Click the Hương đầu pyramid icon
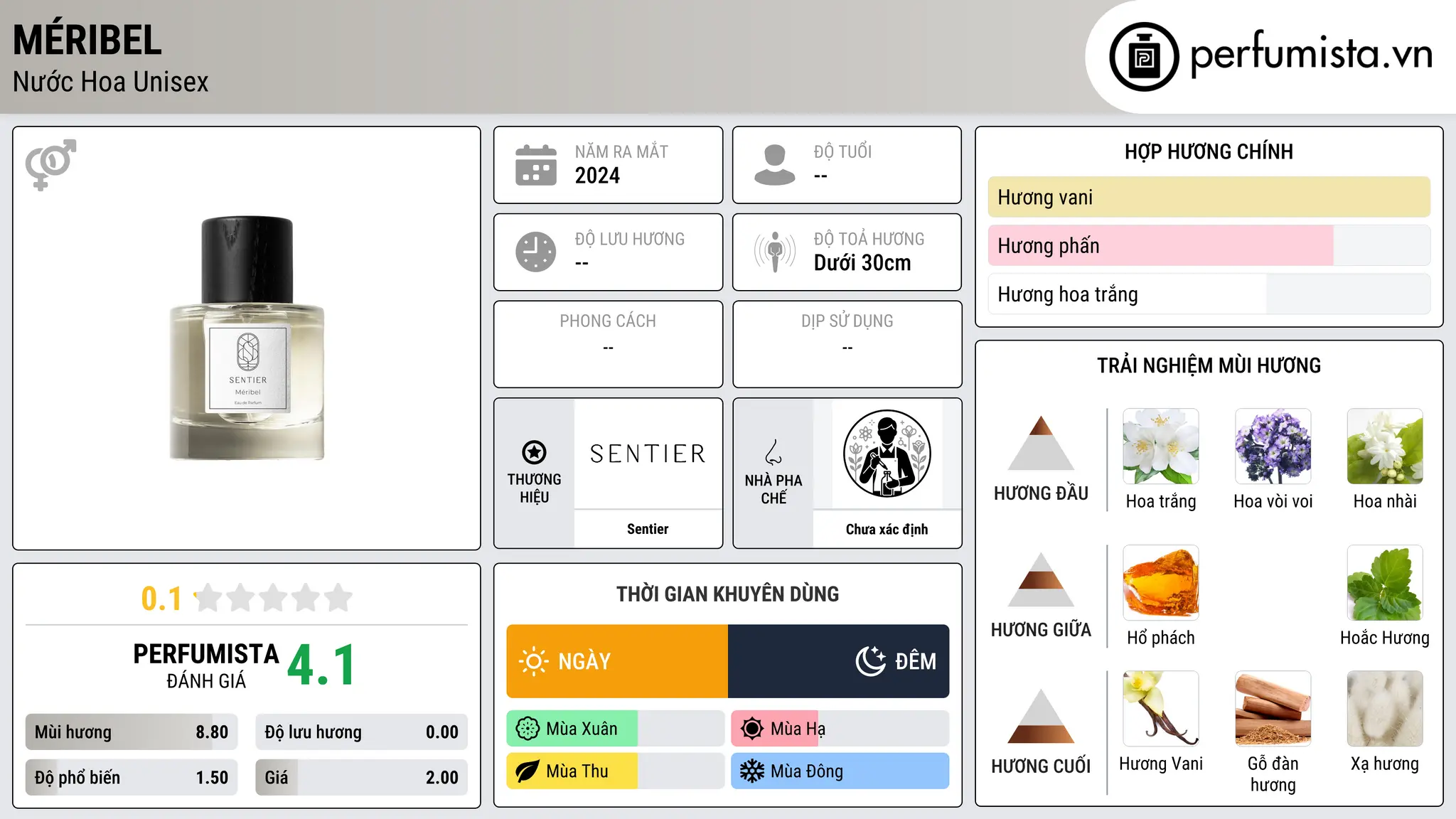1456x819 pixels. (x=1041, y=443)
